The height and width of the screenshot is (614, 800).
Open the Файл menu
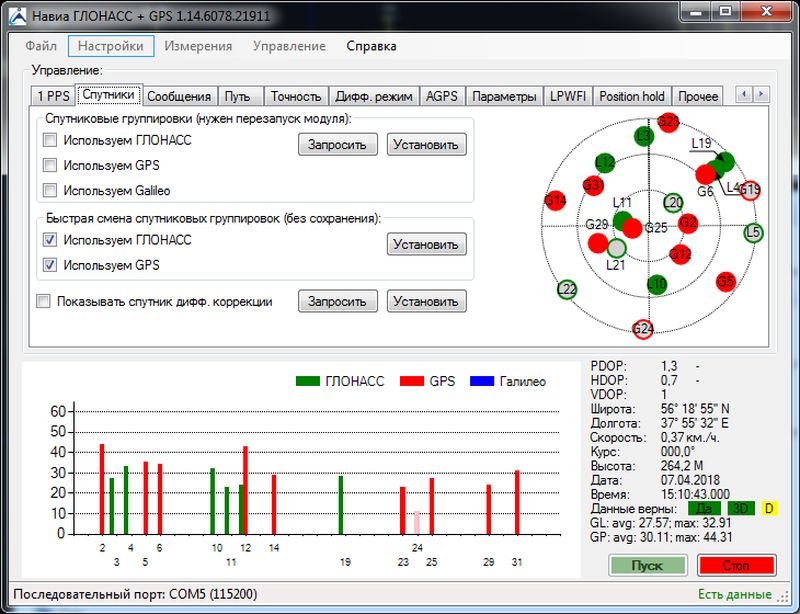point(41,46)
